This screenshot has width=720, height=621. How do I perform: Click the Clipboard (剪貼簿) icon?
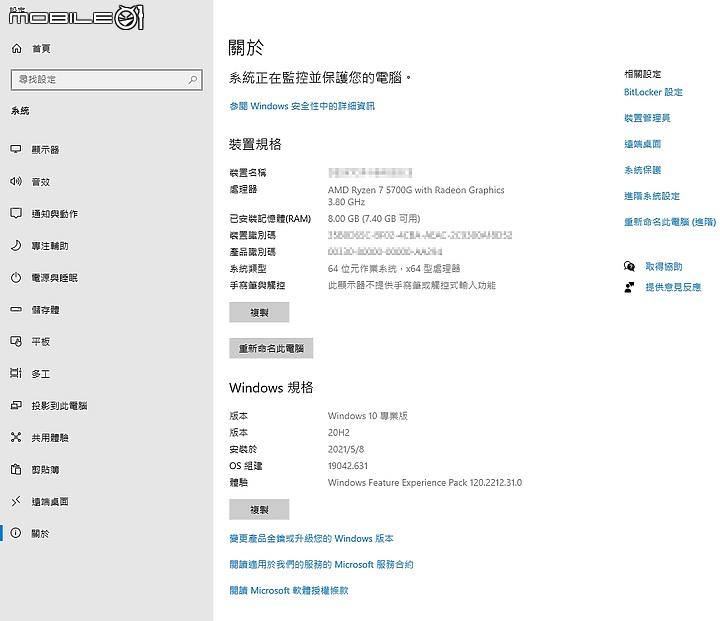tap(16, 469)
